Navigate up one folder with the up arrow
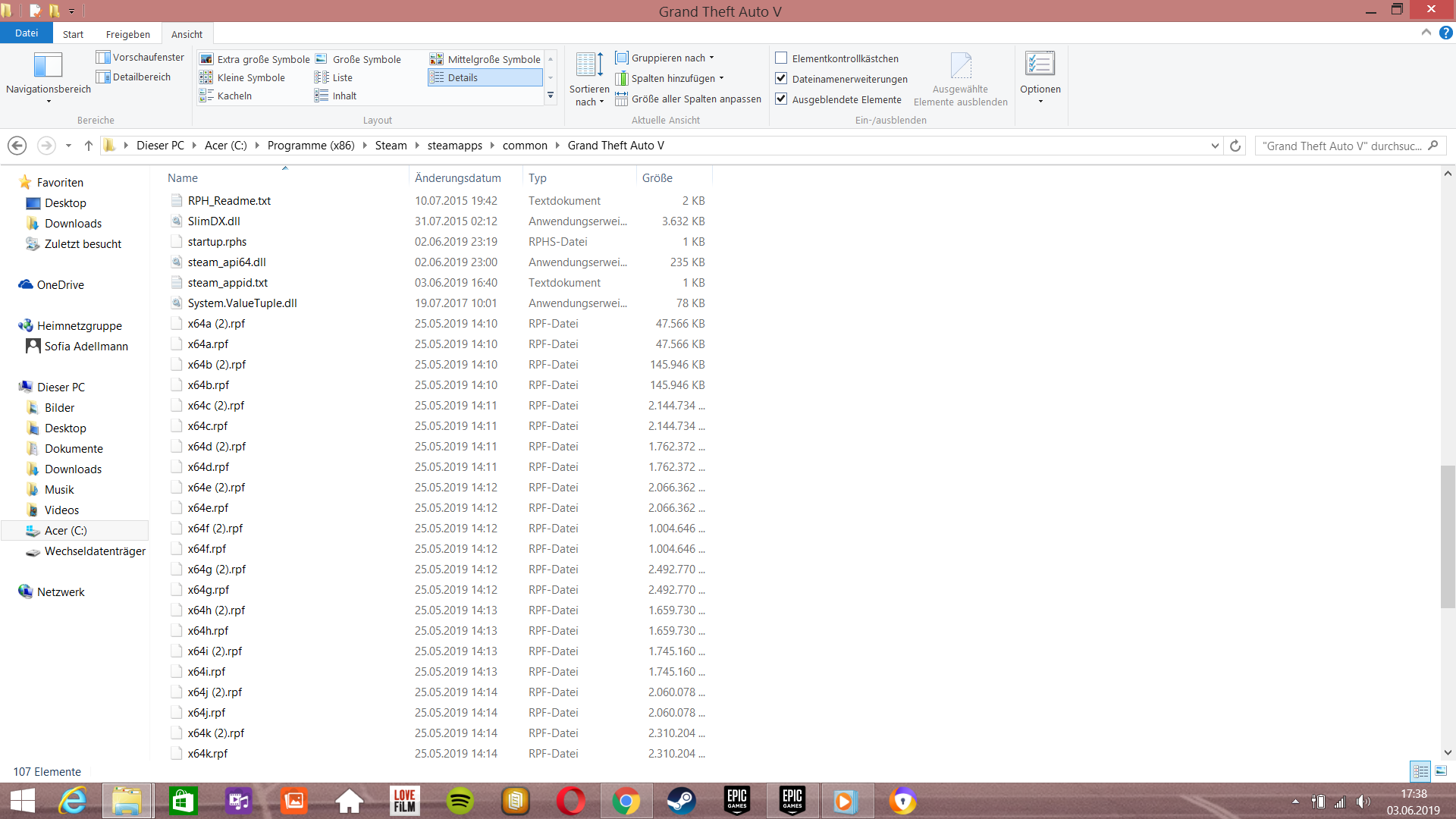The height and width of the screenshot is (819, 1456). tap(88, 146)
